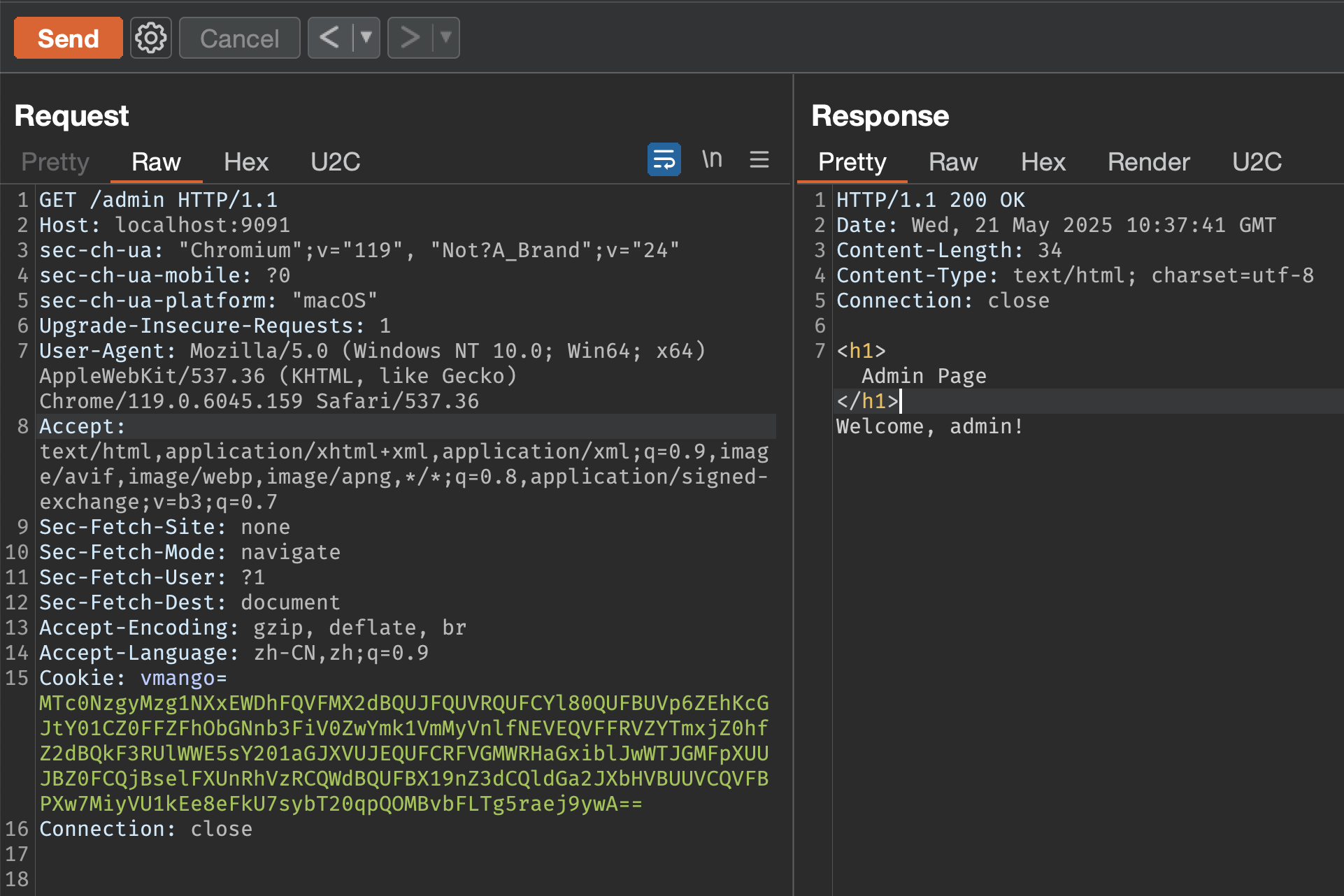Image resolution: width=1344 pixels, height=896 pixels.
Task: Click request 'Connection: close' header
Action: tap(146, 829)
